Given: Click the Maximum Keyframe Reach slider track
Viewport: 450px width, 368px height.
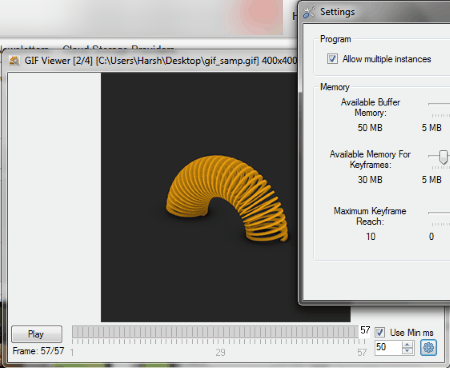Looking at the screenshot, I should pos(439,213).
